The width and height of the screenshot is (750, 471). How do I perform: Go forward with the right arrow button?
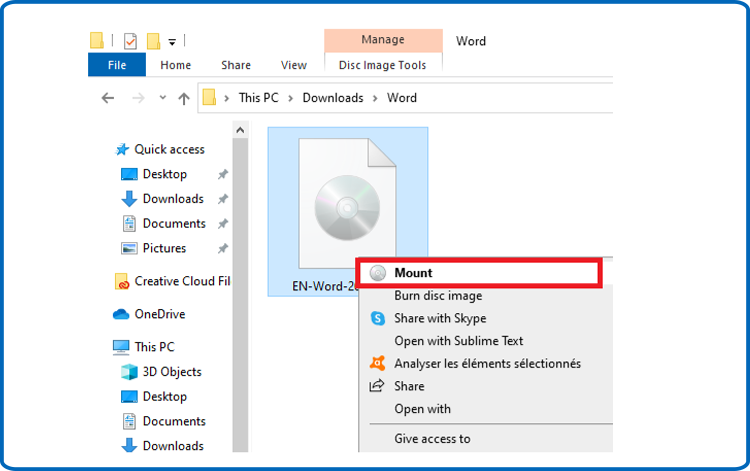coord(138,98)
